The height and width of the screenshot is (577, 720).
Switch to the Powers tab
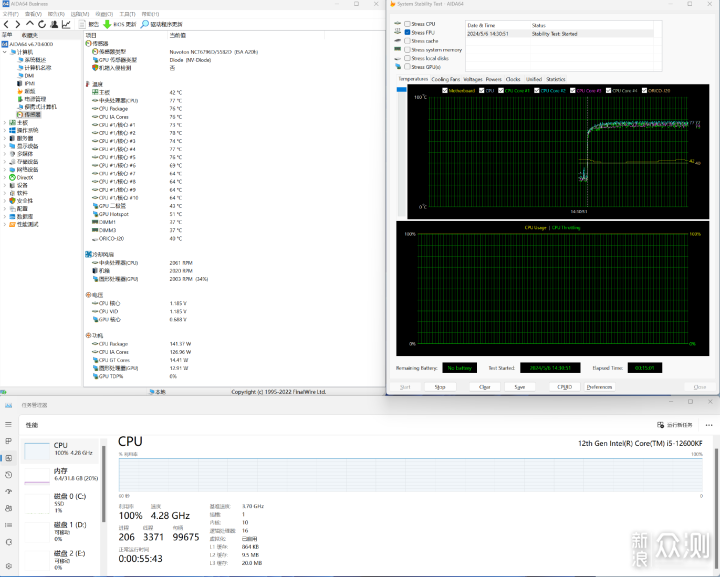click(x=494, y=79)
